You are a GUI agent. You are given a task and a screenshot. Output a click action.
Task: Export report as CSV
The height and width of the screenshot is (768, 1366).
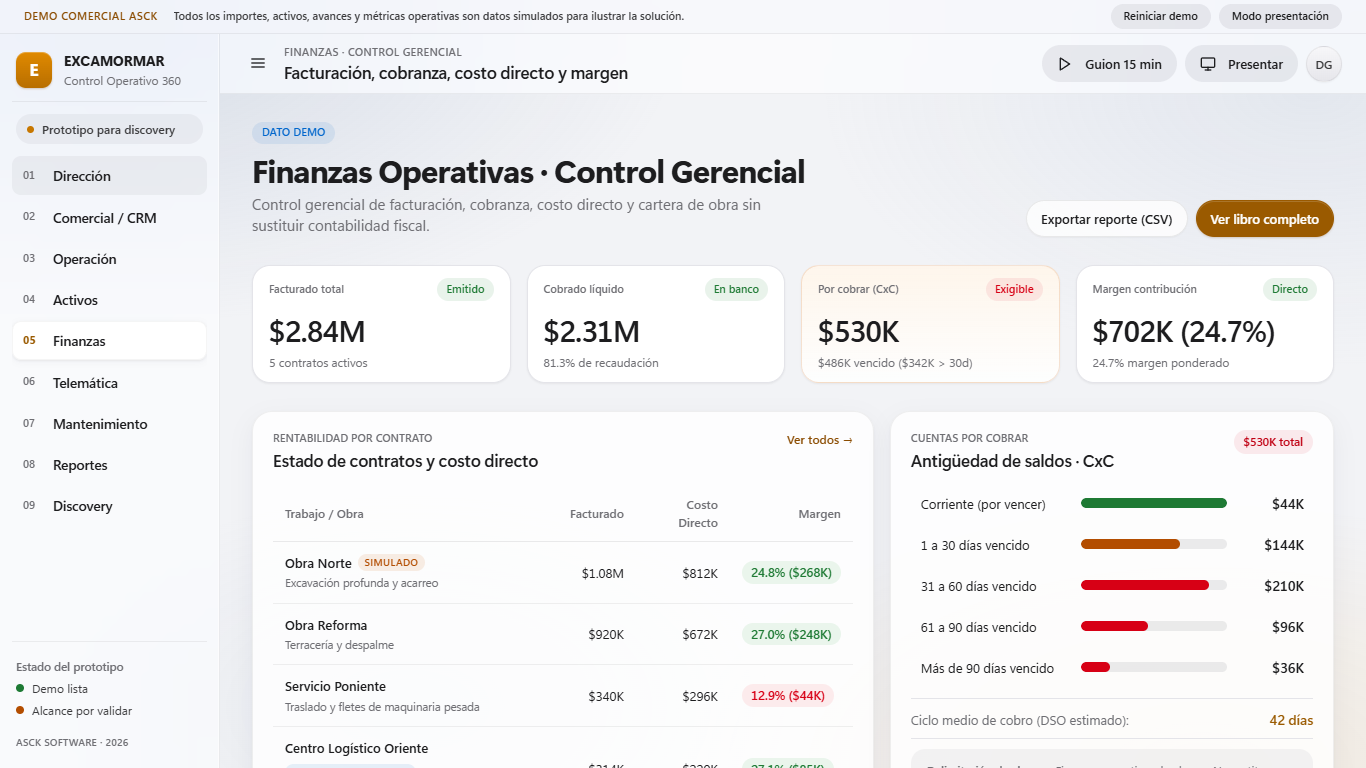[1106, 219]
